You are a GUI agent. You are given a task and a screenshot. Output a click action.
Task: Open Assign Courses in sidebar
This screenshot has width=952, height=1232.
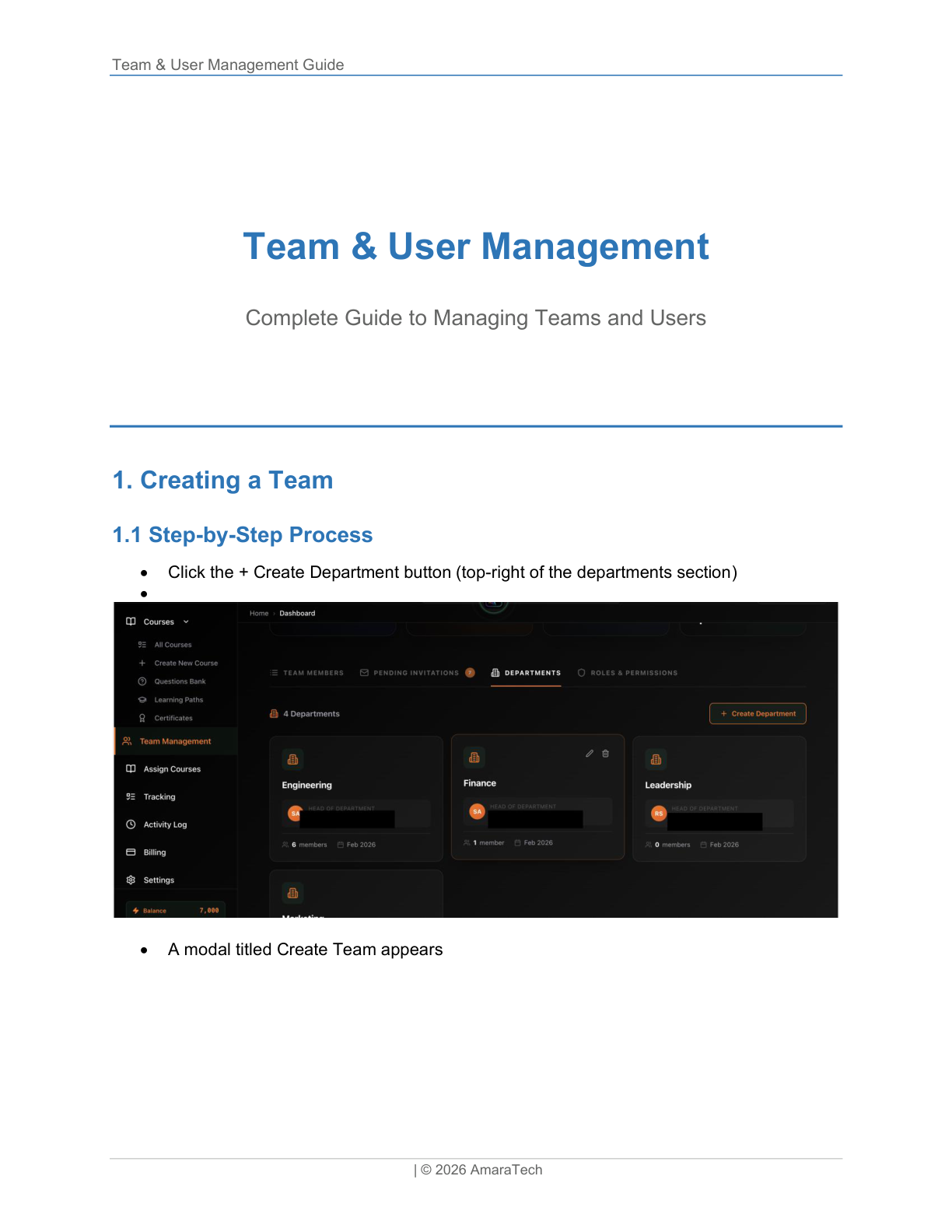click(x=172, y=769)
